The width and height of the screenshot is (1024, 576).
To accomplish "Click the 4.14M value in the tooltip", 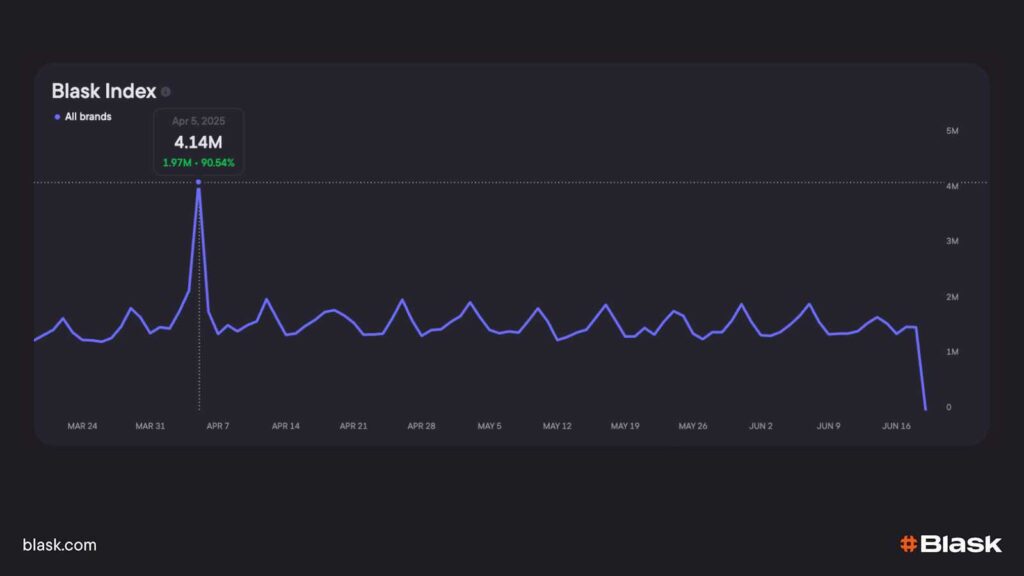I will click(x=198, y=141).
